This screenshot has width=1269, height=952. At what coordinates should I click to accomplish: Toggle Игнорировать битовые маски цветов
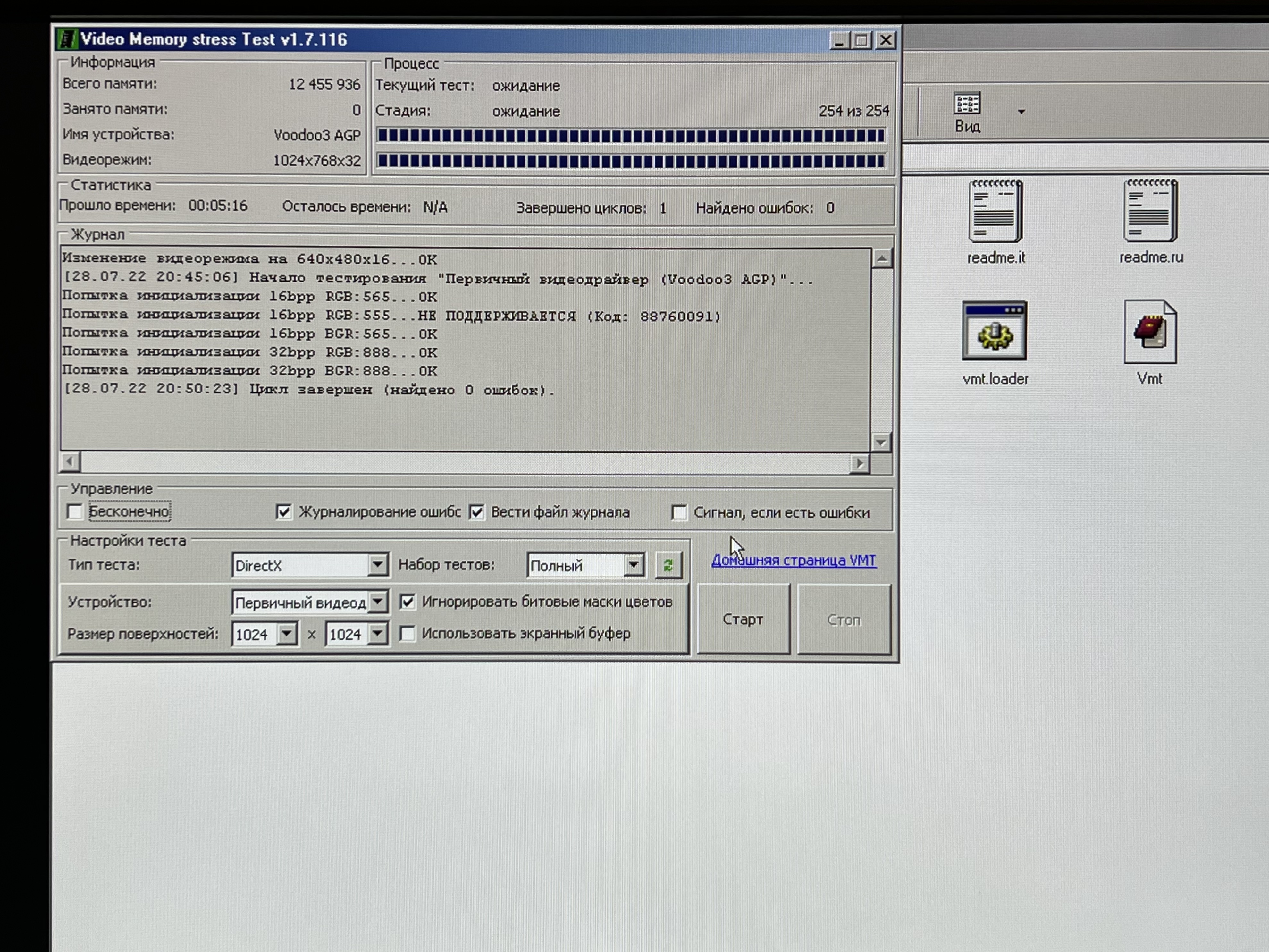click(407, 602)
